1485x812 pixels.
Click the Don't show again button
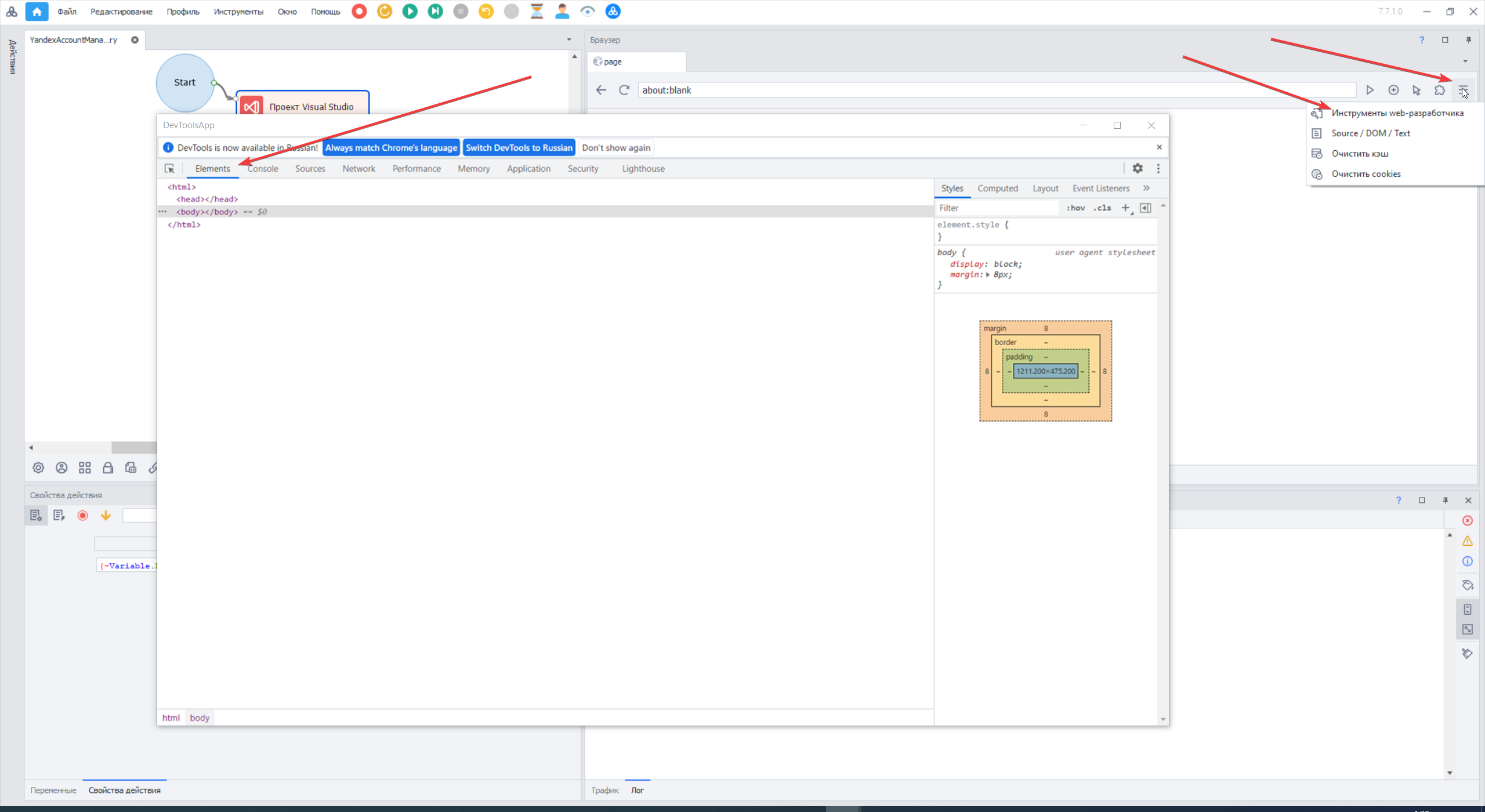tap(616, 148)
